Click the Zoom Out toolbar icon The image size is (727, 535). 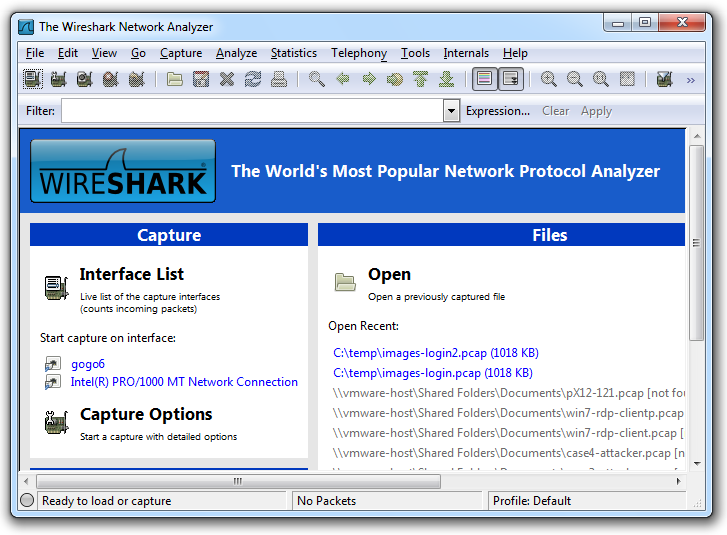(x=575, y=79)
